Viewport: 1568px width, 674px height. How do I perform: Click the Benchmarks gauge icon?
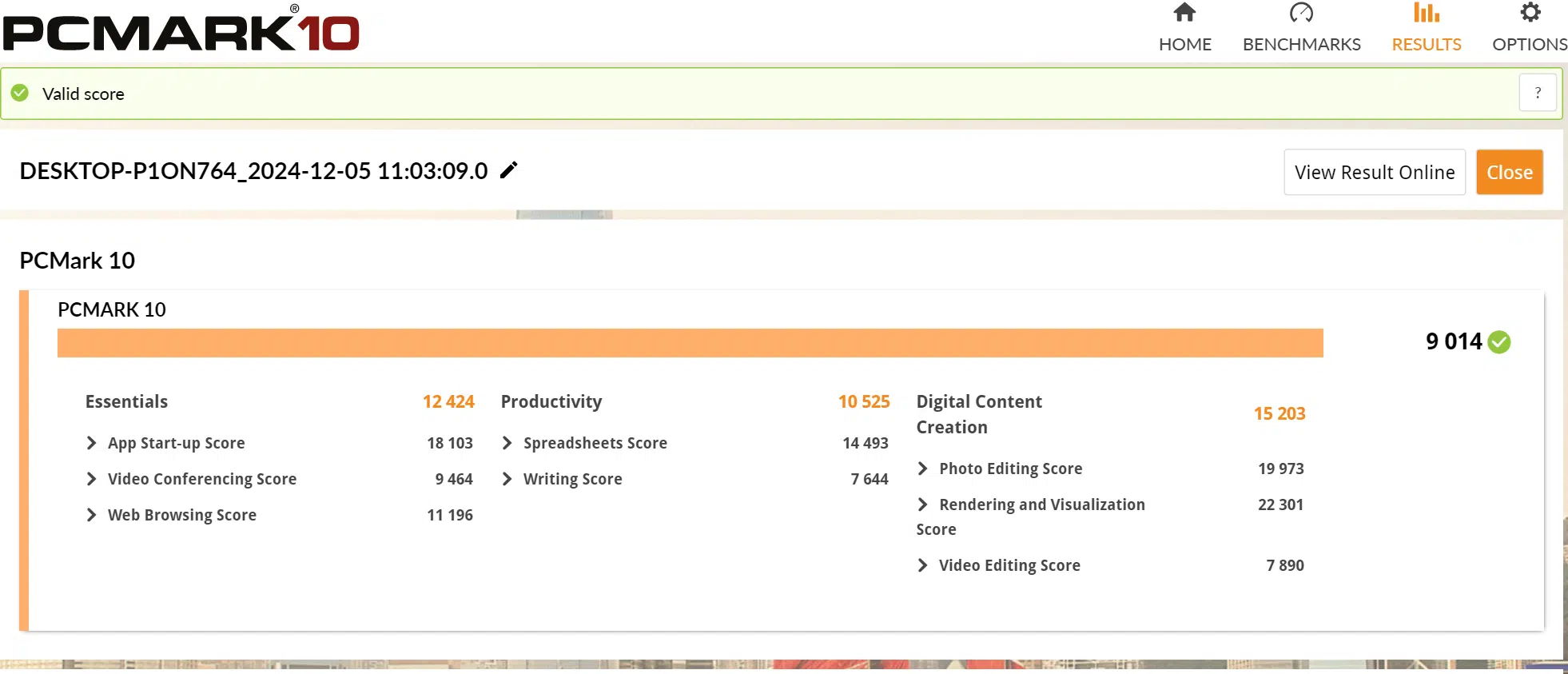pos(1301,12)
